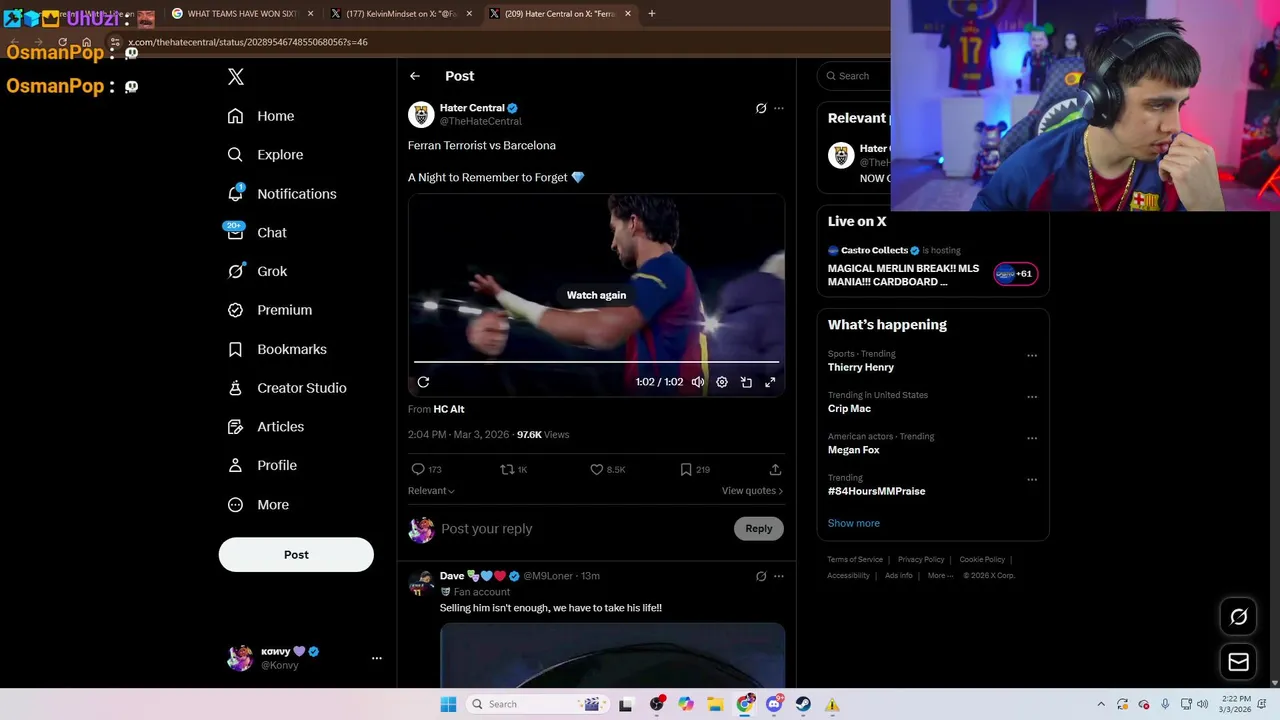
Task: Open more options for Megan Fox trend
Action: [1032, 438]
